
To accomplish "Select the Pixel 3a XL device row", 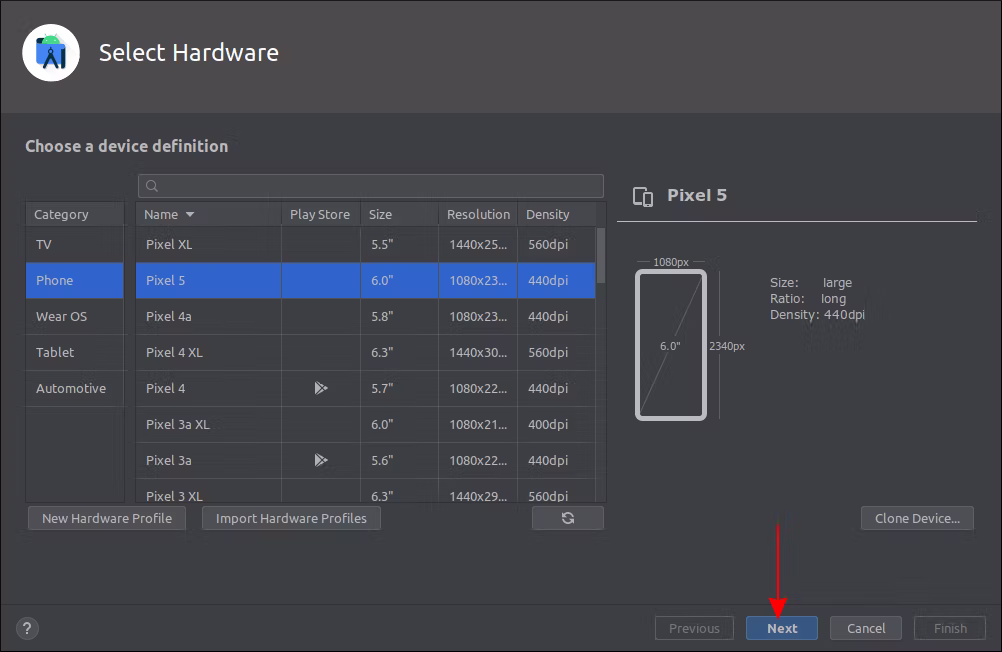I will pos(366,424).
